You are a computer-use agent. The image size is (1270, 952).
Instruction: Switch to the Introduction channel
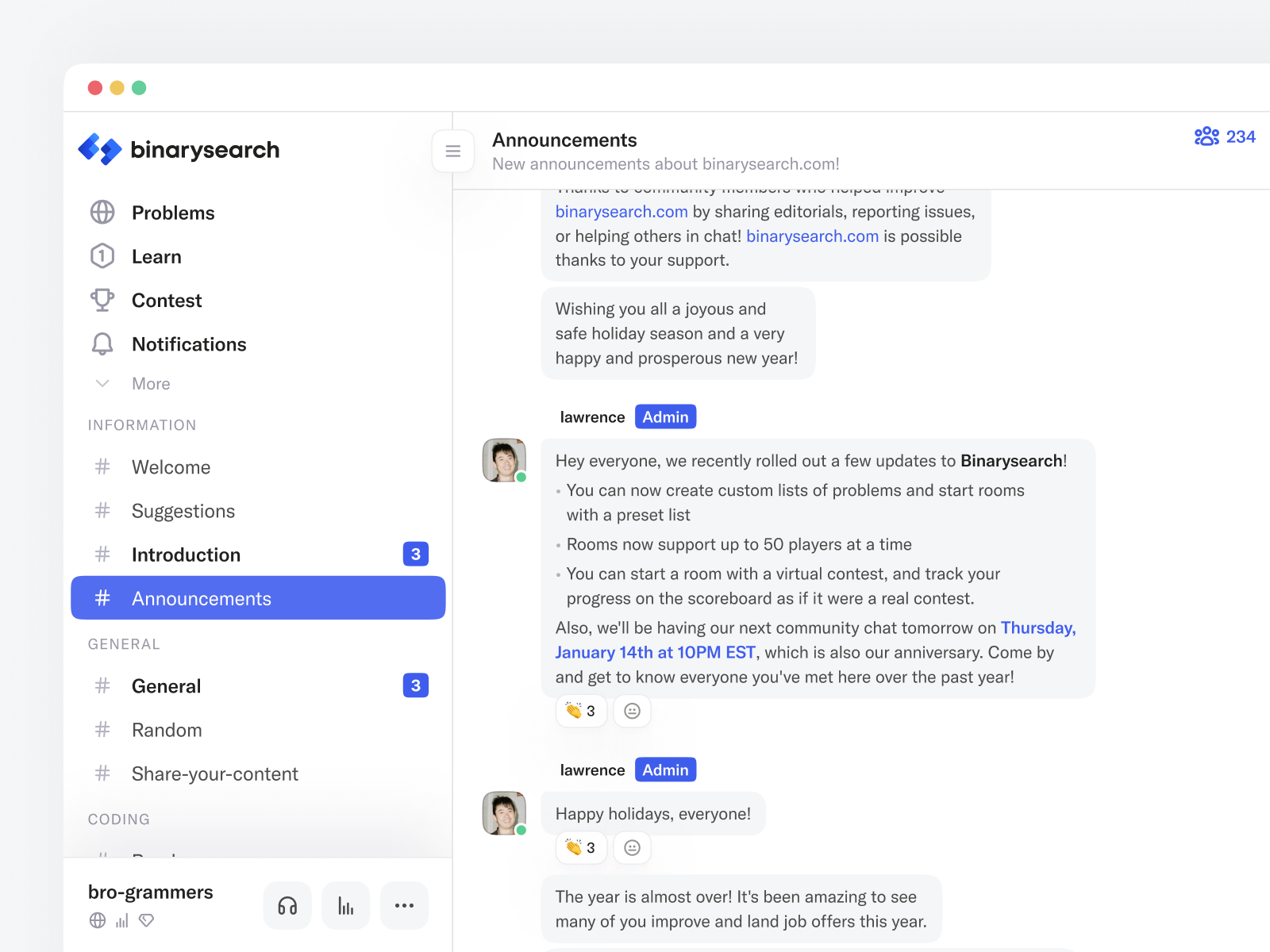[x=186, y=555]
